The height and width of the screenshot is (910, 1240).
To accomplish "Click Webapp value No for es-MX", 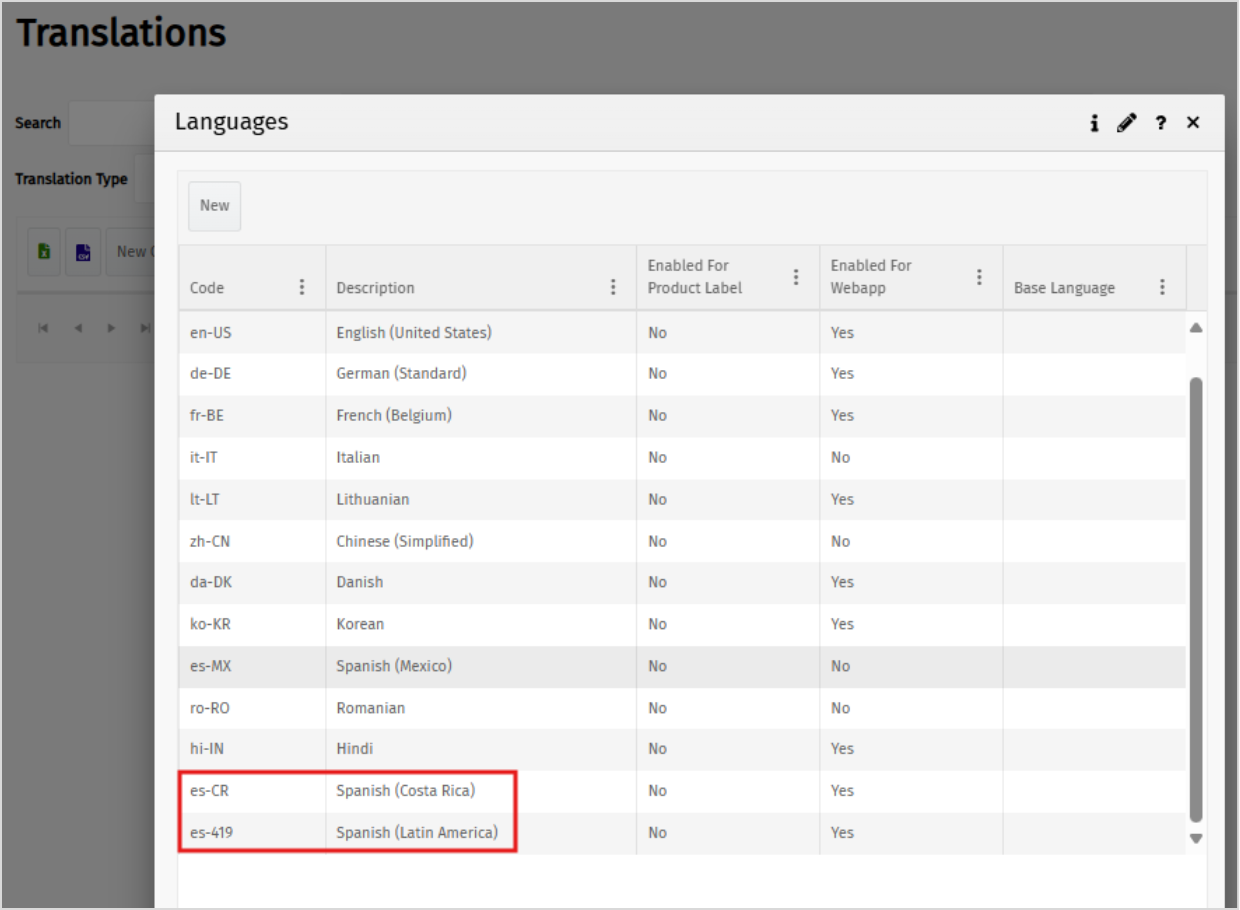I will (840, 666).
